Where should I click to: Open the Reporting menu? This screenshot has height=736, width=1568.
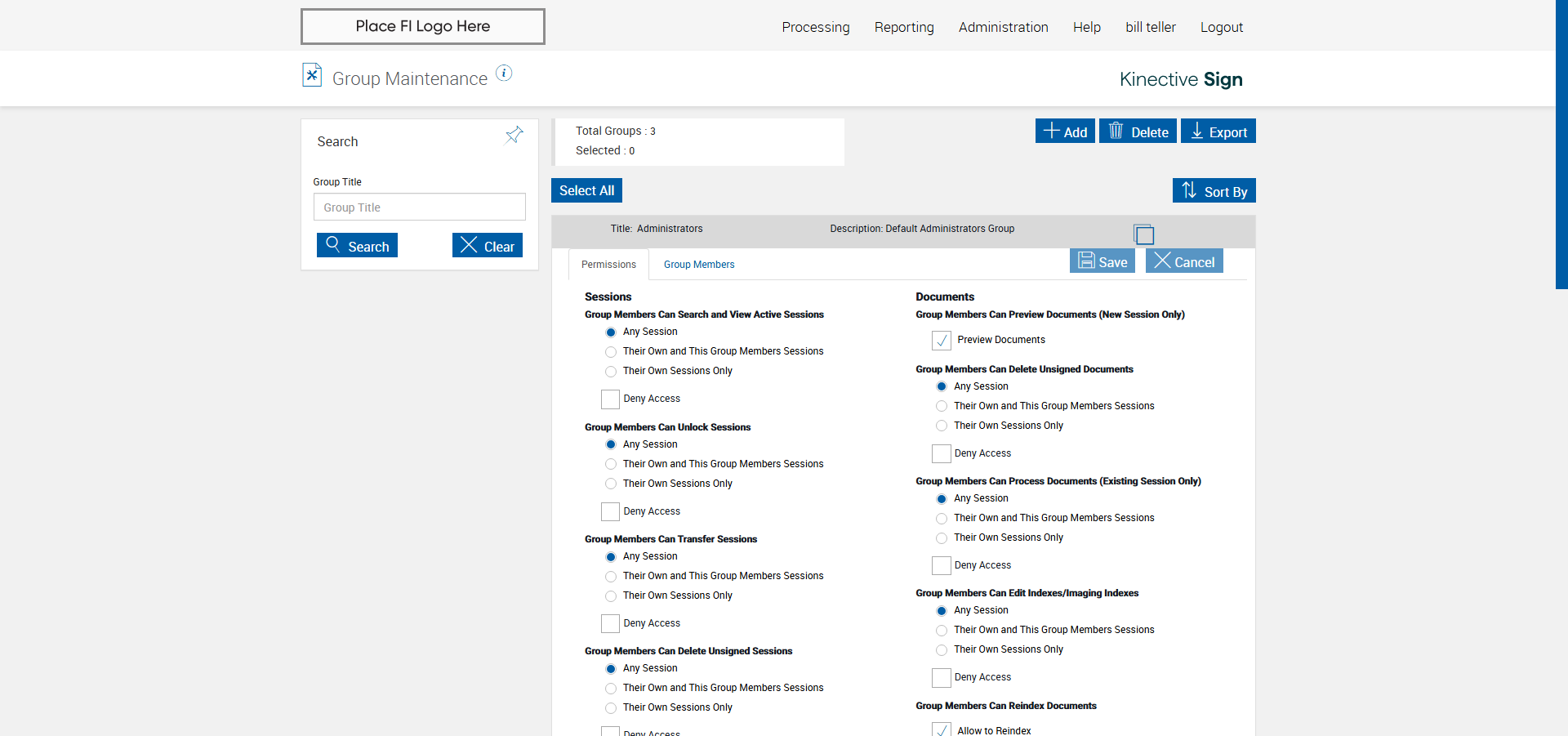tap(903, 27)
